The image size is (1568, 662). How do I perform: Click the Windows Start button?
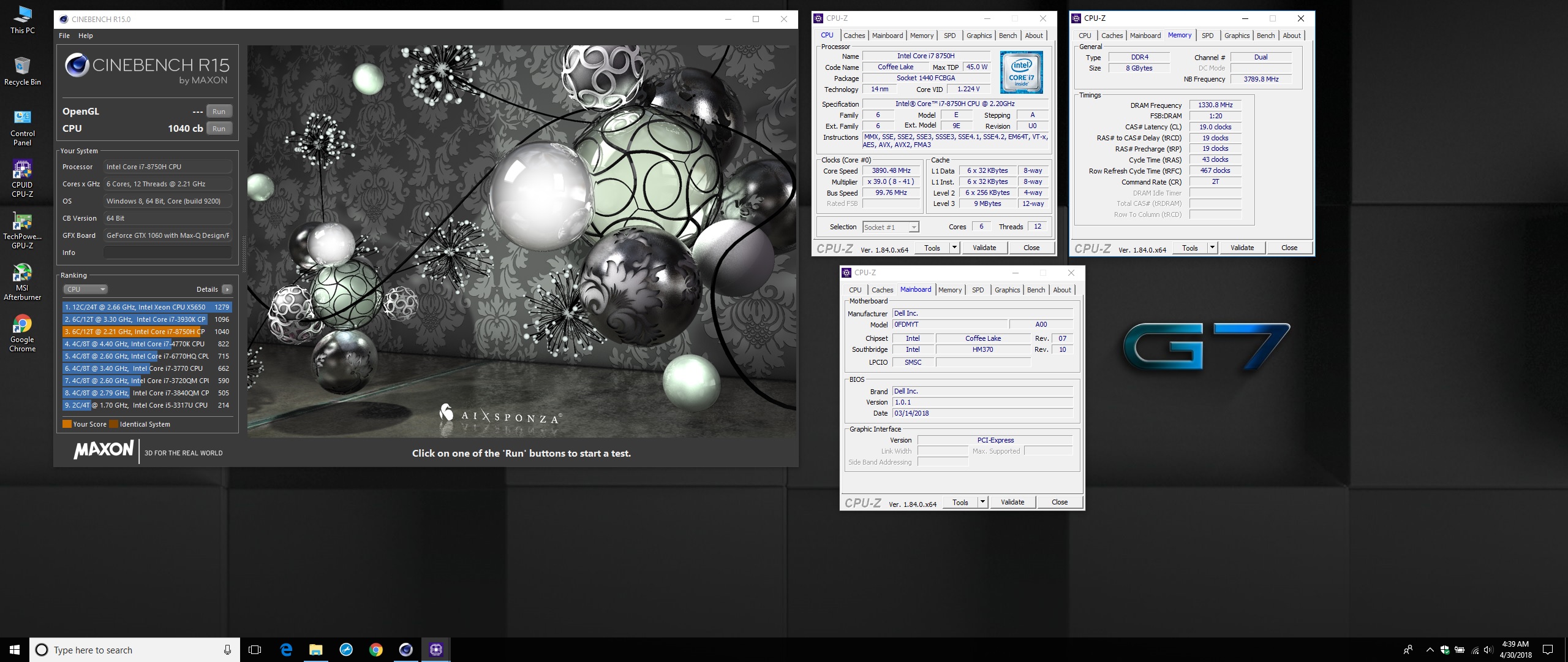click(15, 650)
